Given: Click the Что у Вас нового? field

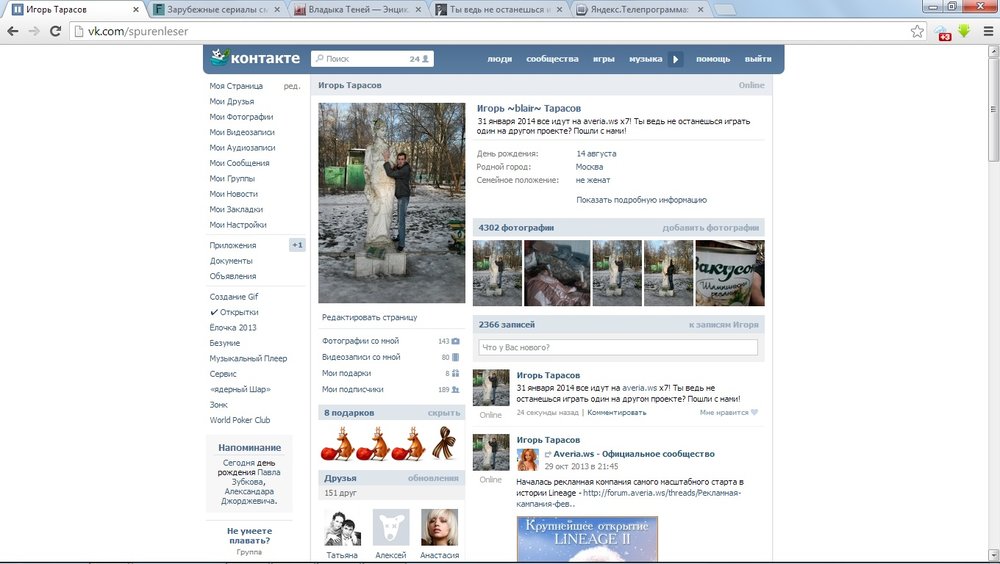Looking at the screenshot, I should (x=618, y=347).
